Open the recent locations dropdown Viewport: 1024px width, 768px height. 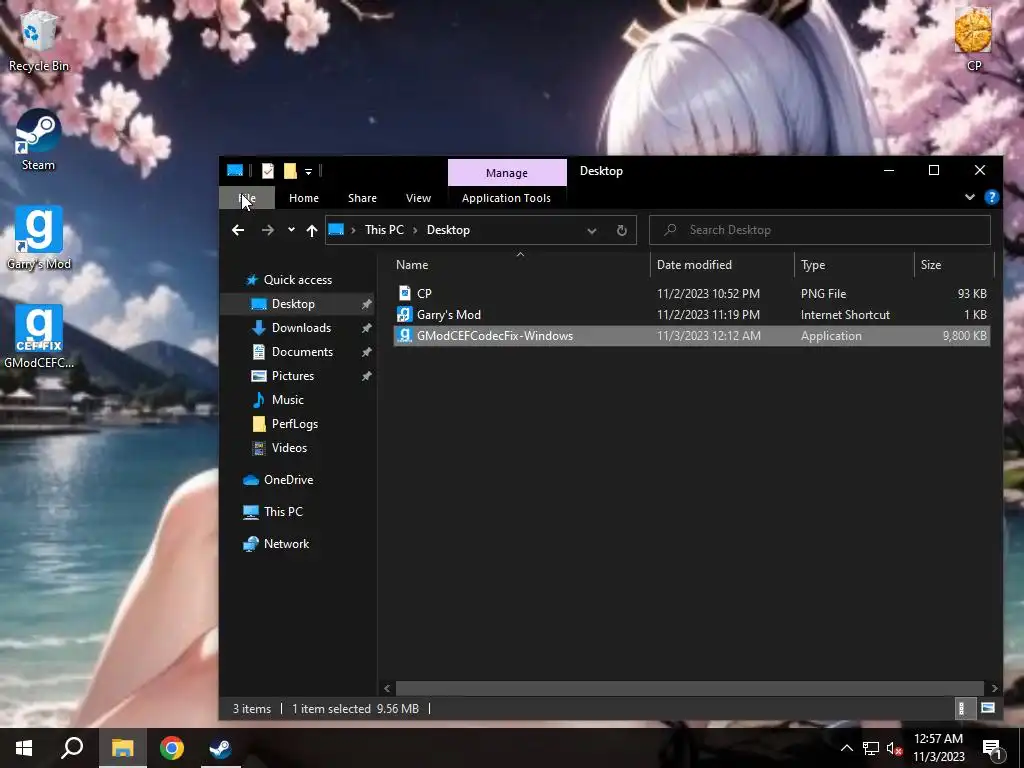point(291,230)
